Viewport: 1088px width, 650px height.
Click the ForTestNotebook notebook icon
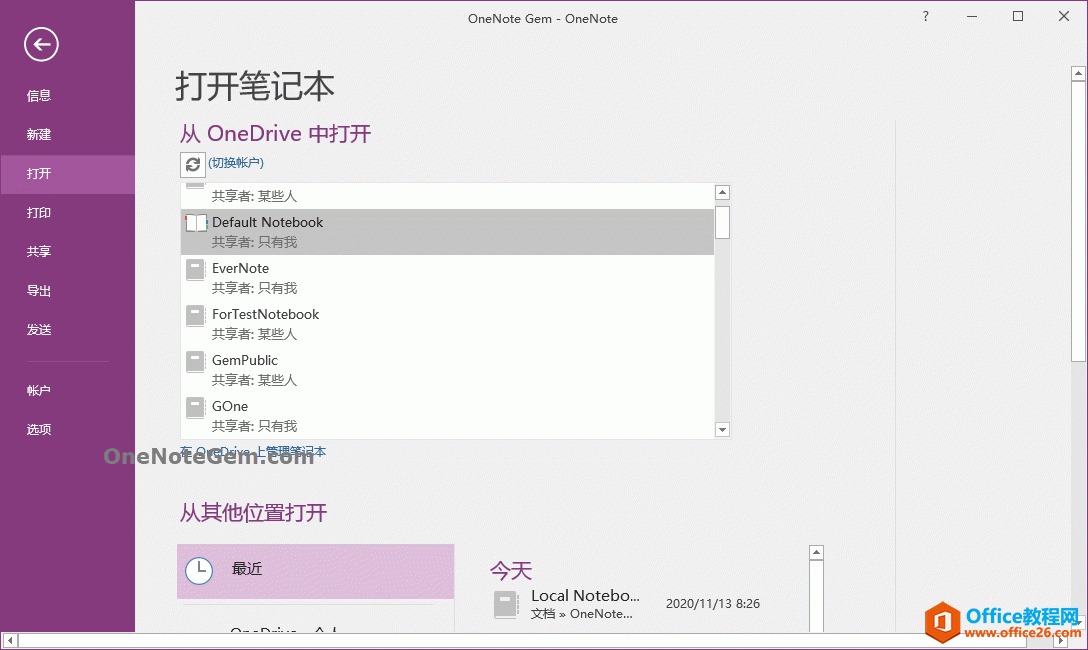click(196, 316)
